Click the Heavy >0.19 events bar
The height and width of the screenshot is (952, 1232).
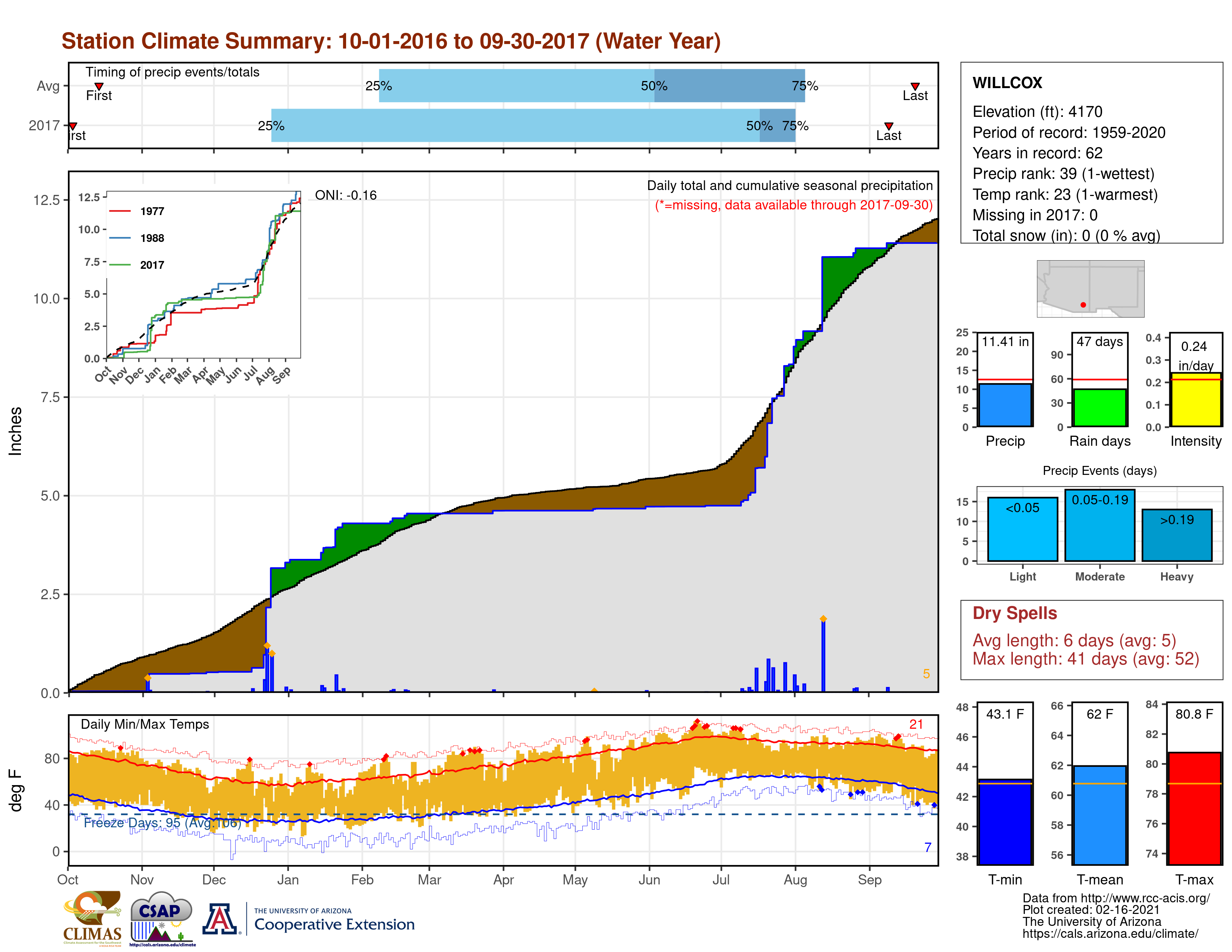1177,535
